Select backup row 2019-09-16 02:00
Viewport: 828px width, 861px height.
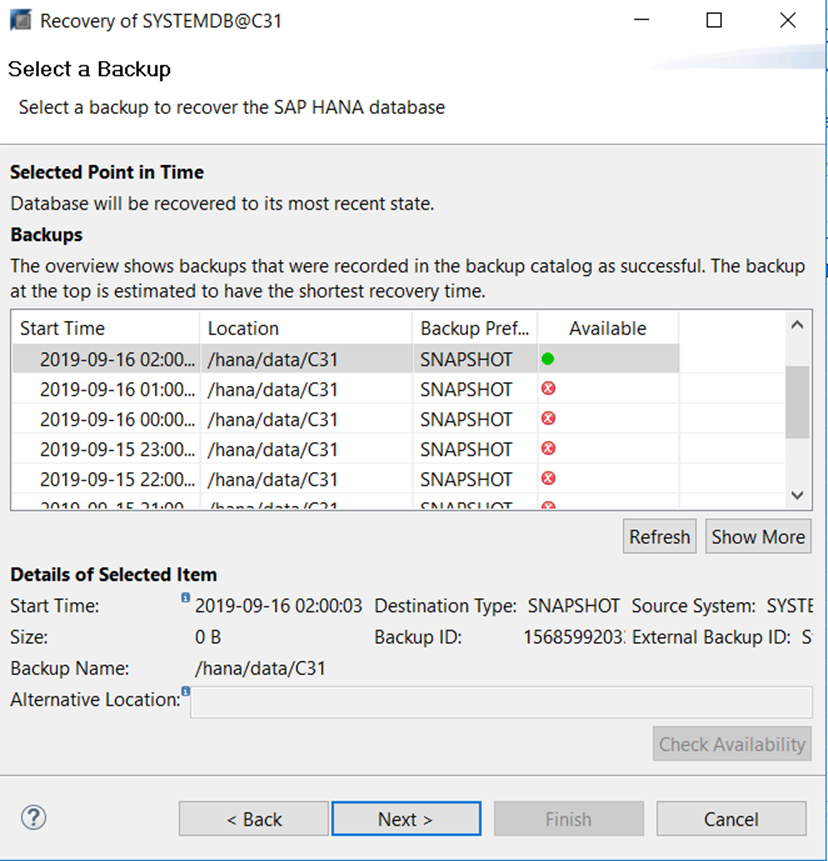(345, 359)
